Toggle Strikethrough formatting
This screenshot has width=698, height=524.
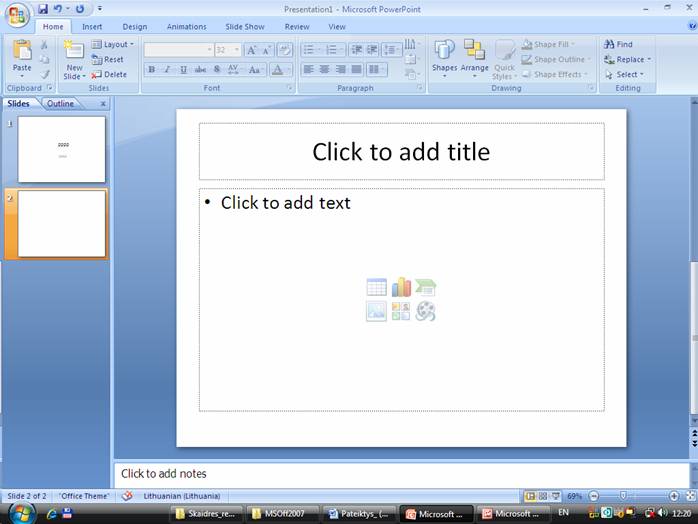click(x=200, y=69)
